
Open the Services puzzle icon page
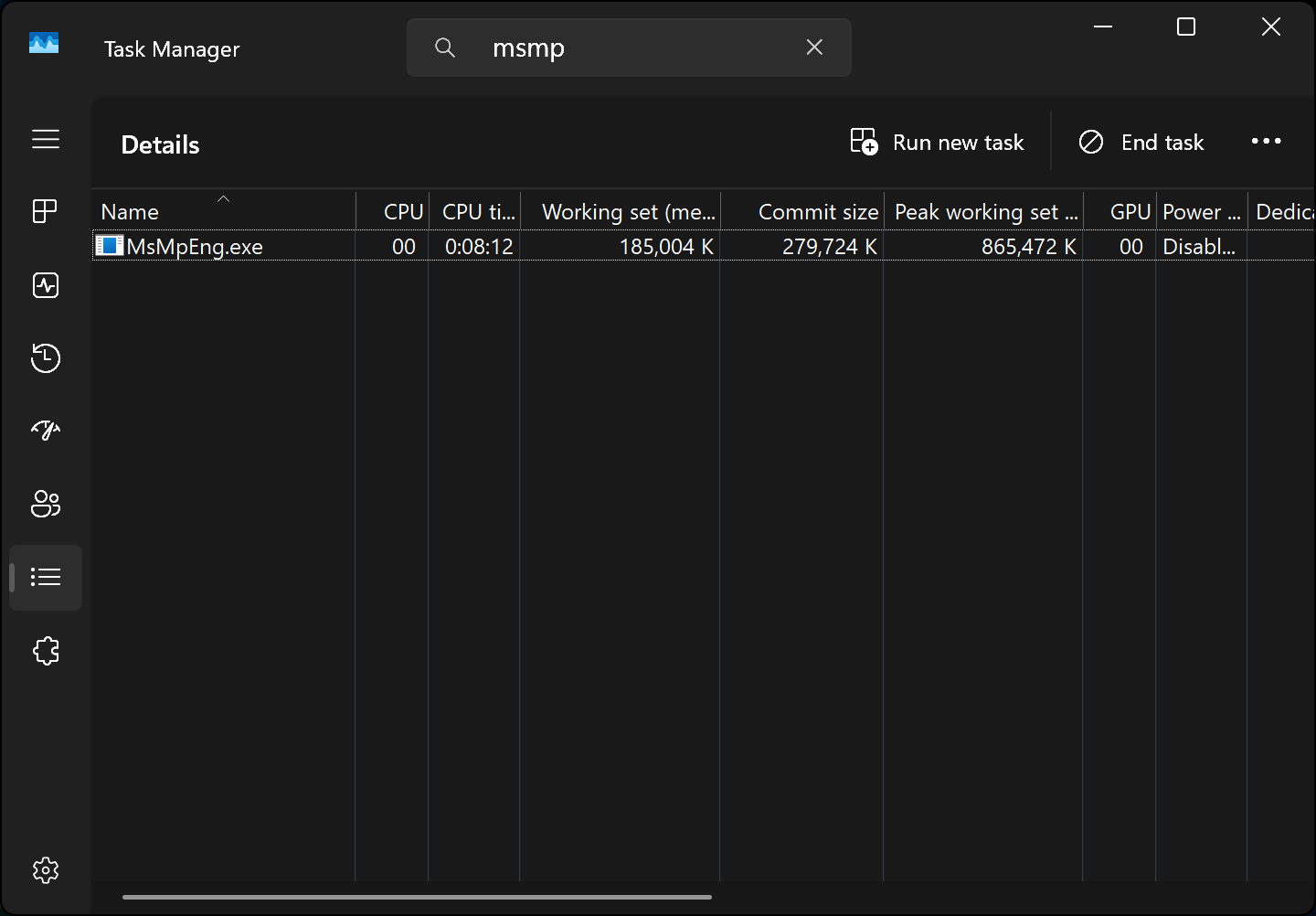[46, 651]
